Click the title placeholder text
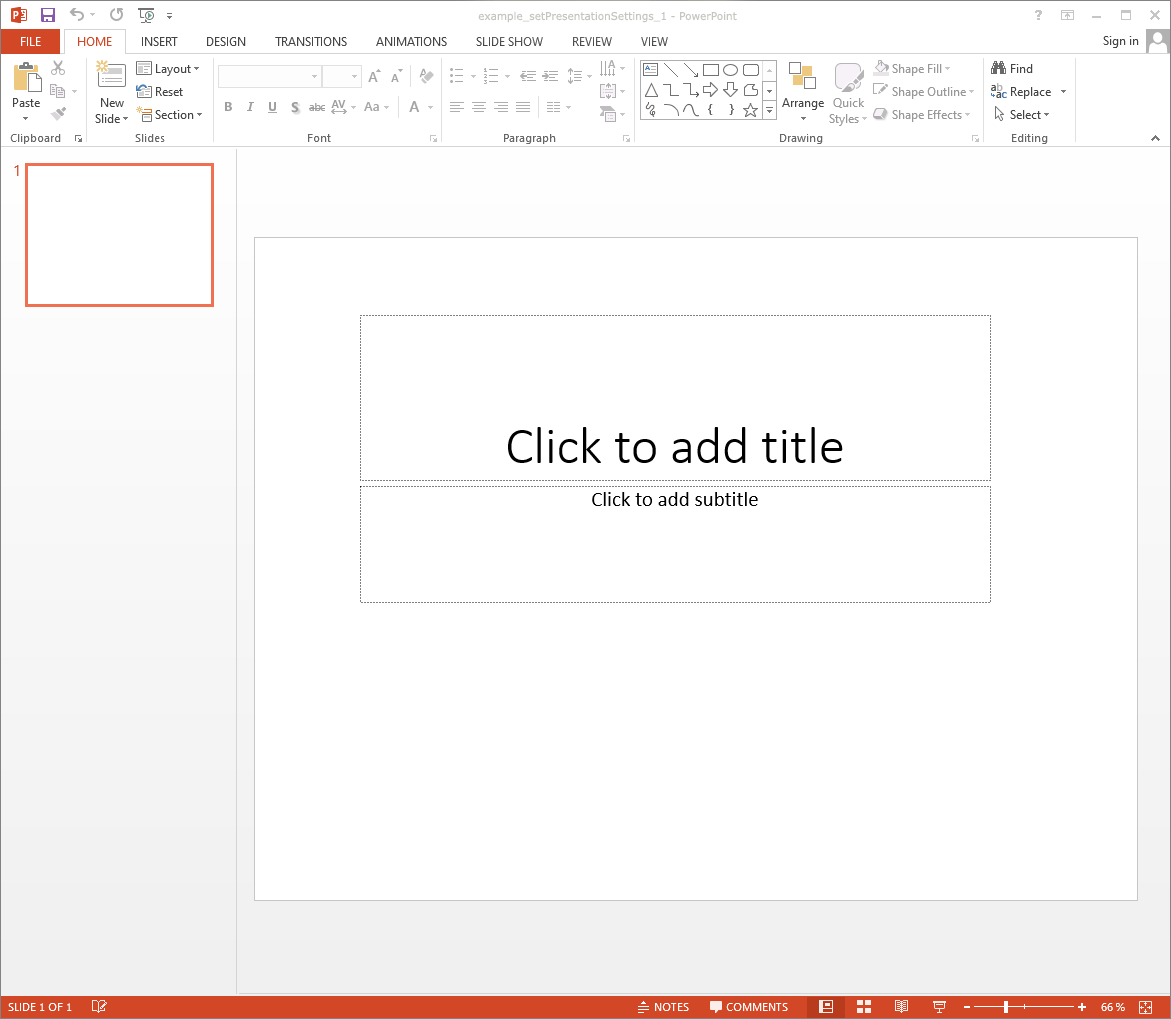 675,446
